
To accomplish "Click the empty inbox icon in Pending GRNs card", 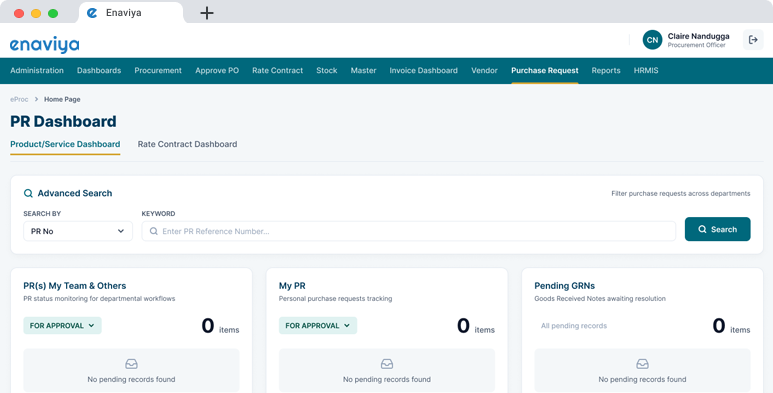I will pos(642,364).
